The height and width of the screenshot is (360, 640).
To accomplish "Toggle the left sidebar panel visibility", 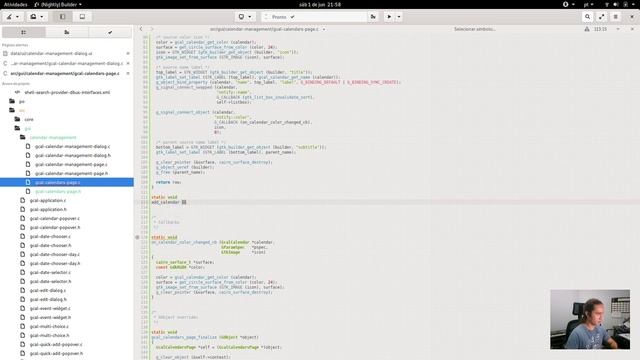I will coord(62,17).
